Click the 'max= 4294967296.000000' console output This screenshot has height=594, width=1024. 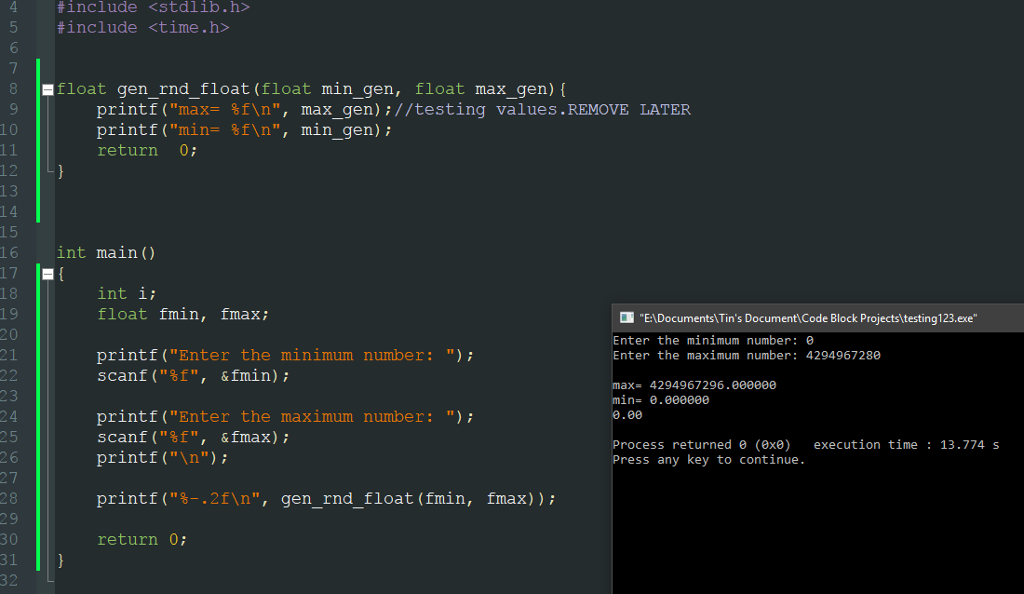pyautogui.click(x=695, y=384)
